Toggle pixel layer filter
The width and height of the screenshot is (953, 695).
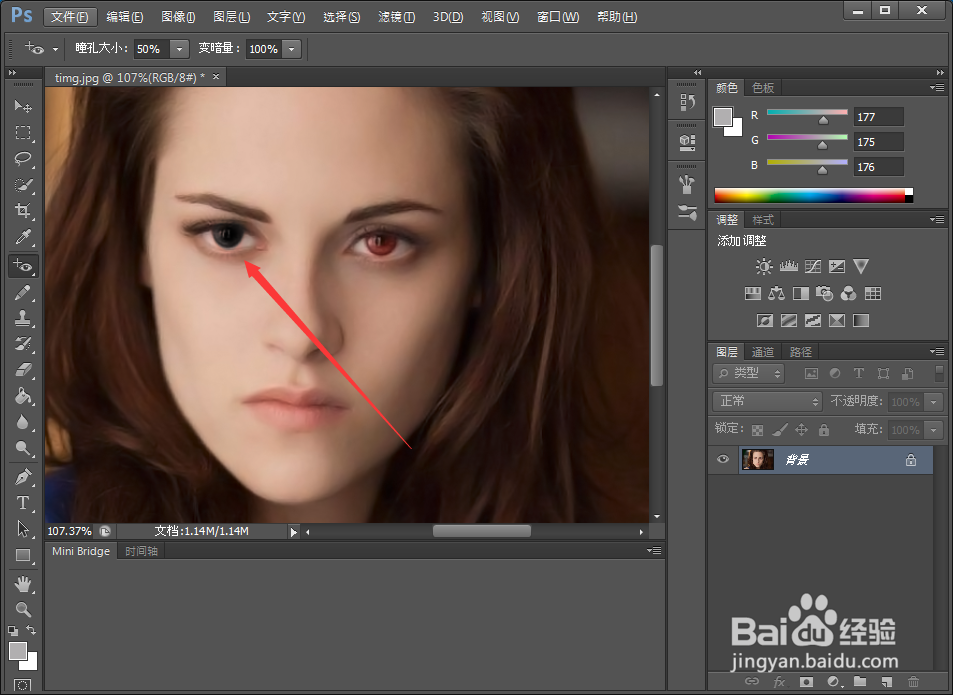[811, 374]
